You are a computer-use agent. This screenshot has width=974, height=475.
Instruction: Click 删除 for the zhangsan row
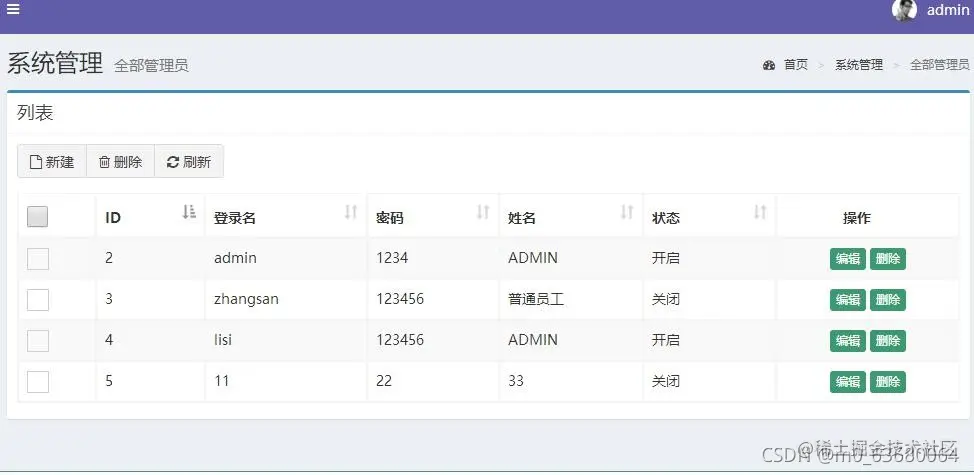[888, 300]
